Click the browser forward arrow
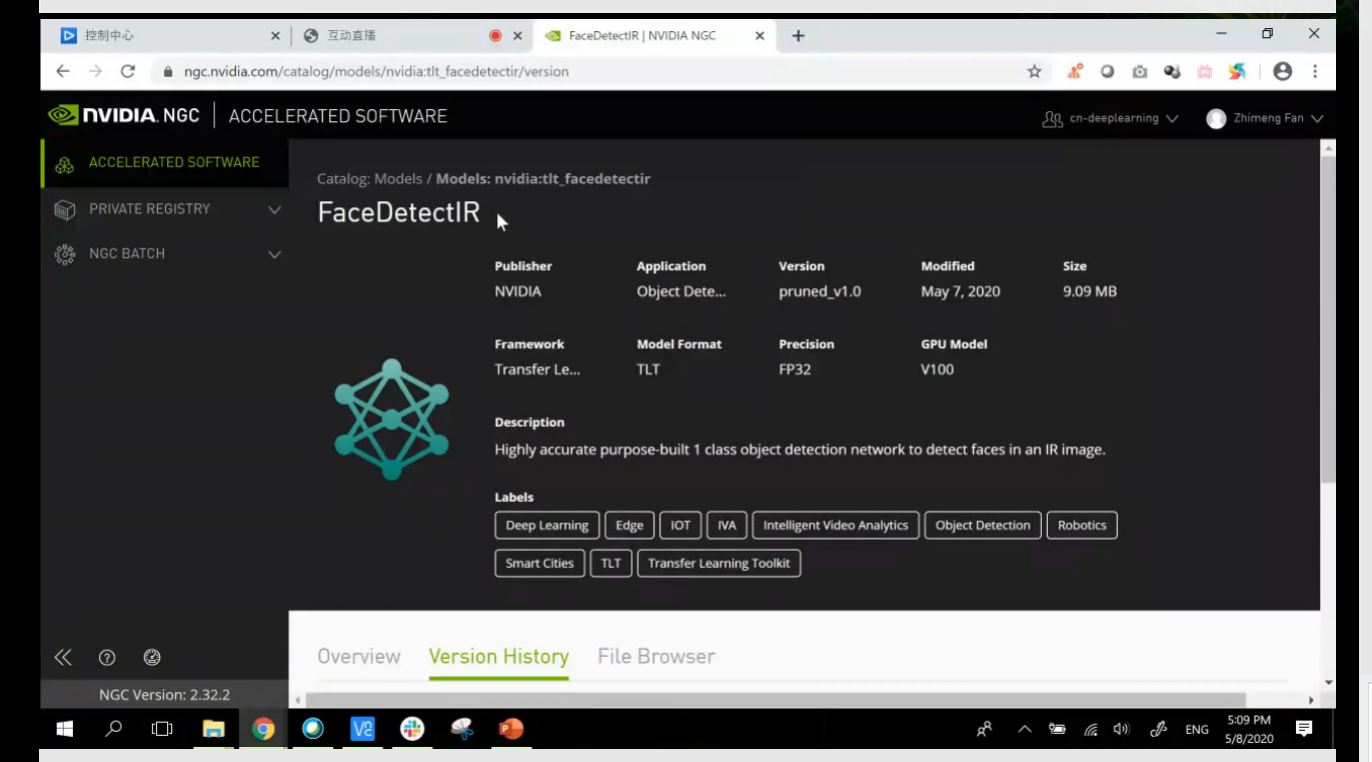The width and height of the screenshot is (1372, 762). pos(95,71)
